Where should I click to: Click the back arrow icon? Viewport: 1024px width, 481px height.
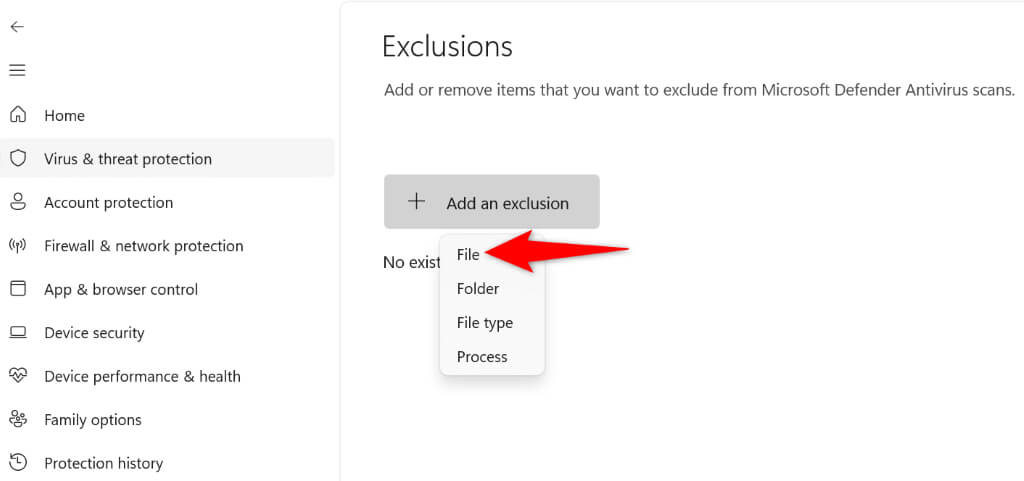(17, 27)
